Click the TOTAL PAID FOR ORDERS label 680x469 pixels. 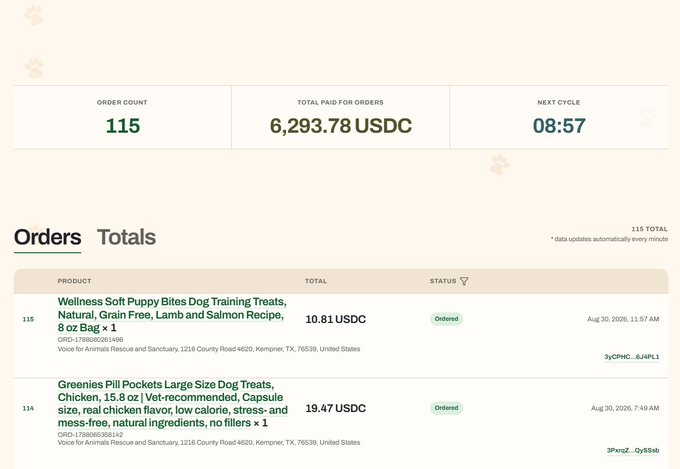click(x=340, y=102)
